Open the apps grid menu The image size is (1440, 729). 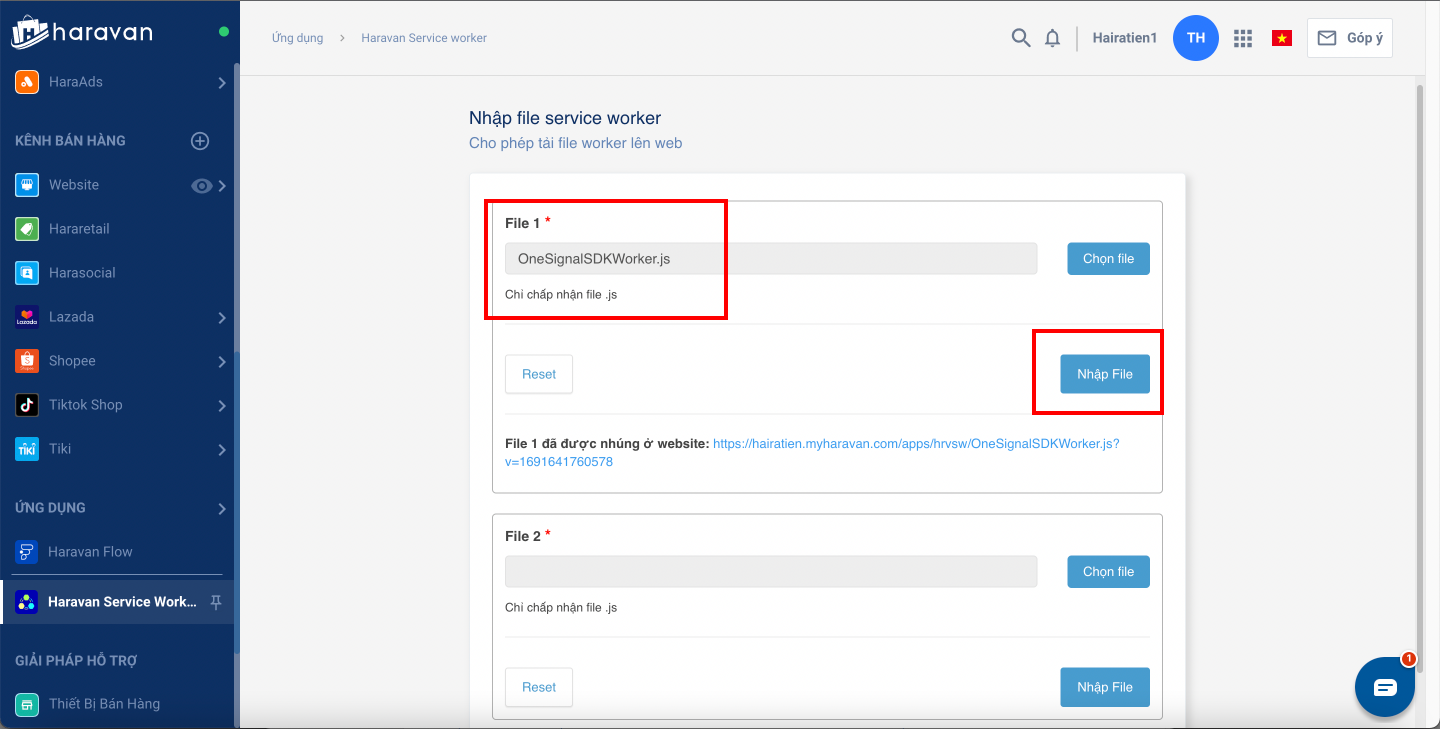(1243, 38)
